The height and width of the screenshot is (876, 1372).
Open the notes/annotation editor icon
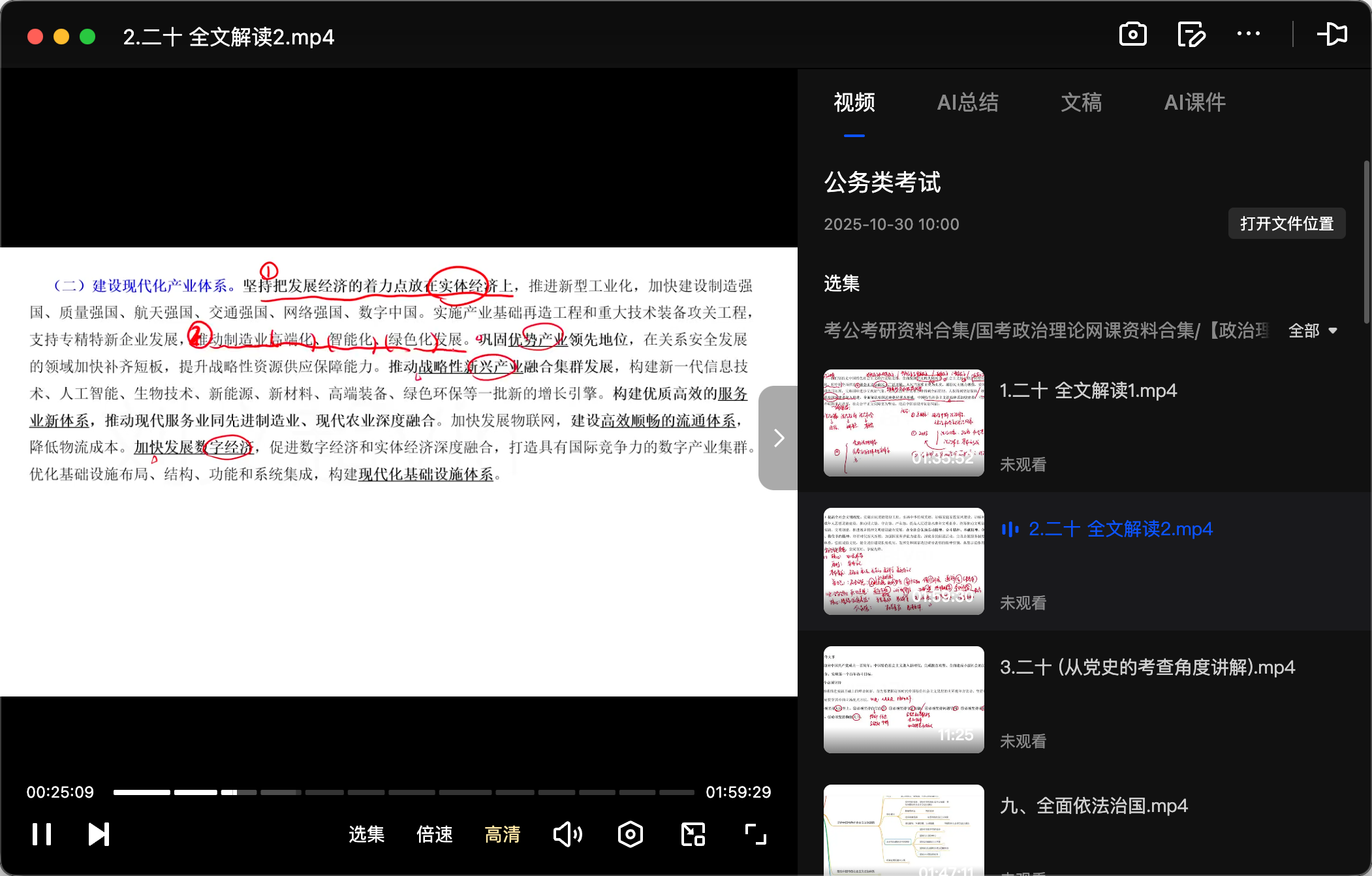(x=1191, y=34)
